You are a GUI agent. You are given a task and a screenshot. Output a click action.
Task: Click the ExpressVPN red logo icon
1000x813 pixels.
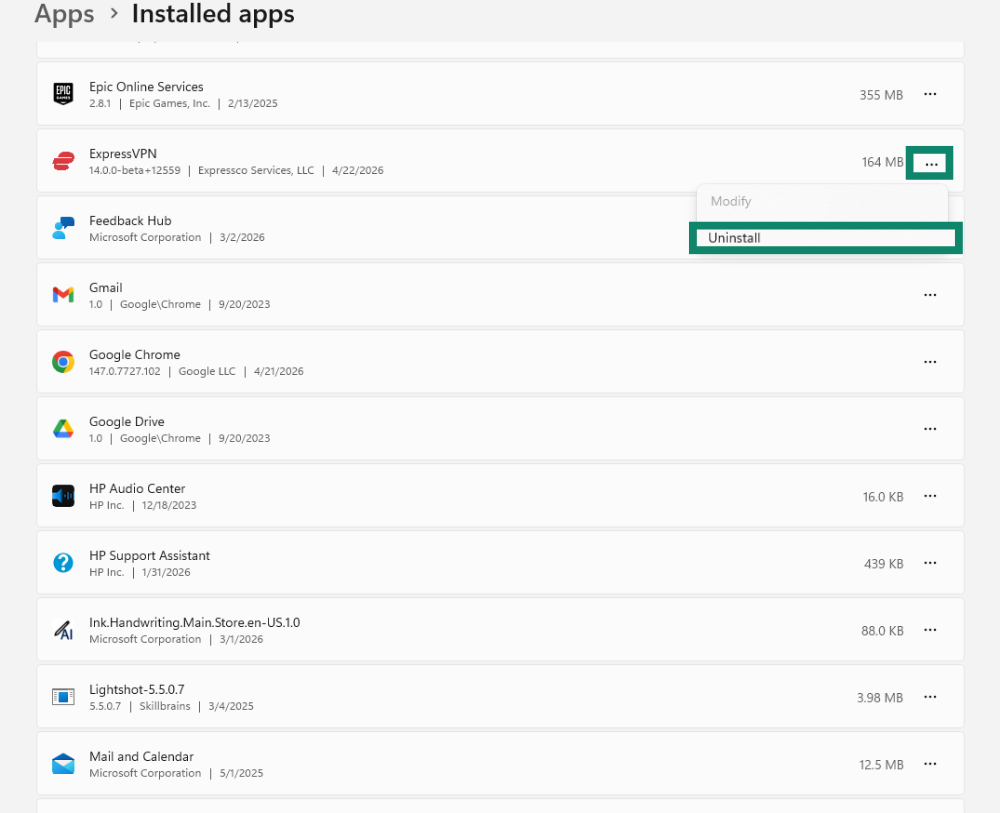tap(63, 161)
